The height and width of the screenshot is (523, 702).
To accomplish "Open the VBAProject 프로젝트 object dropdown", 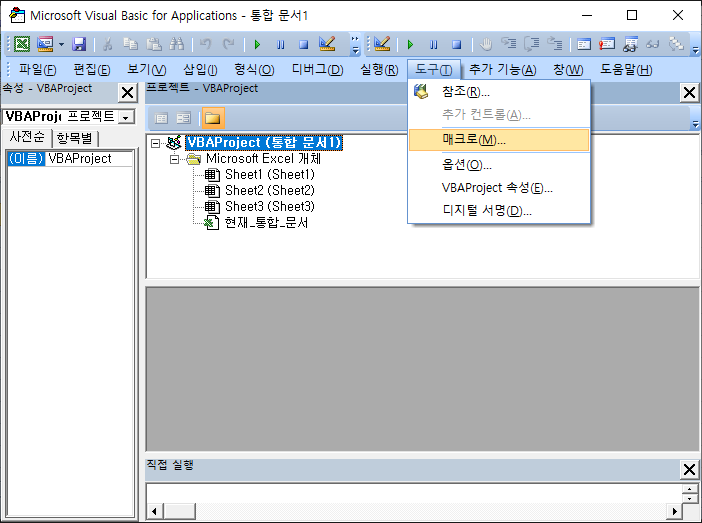I will pyautogui.click(x=126, y=117).
